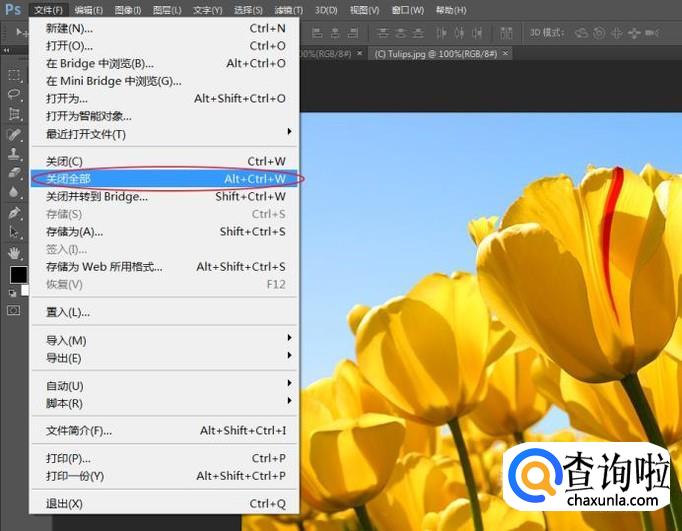Open the 图像(I) menu
The image size is (682, 531).
[x=128, y=10]
